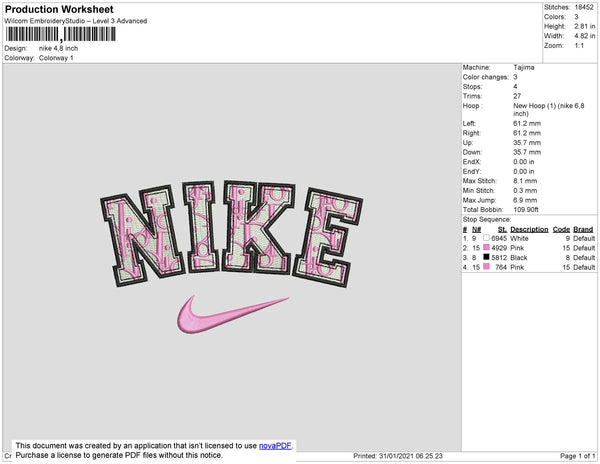Click the Pink 764 thread color swatch

(x=486, y=267)
